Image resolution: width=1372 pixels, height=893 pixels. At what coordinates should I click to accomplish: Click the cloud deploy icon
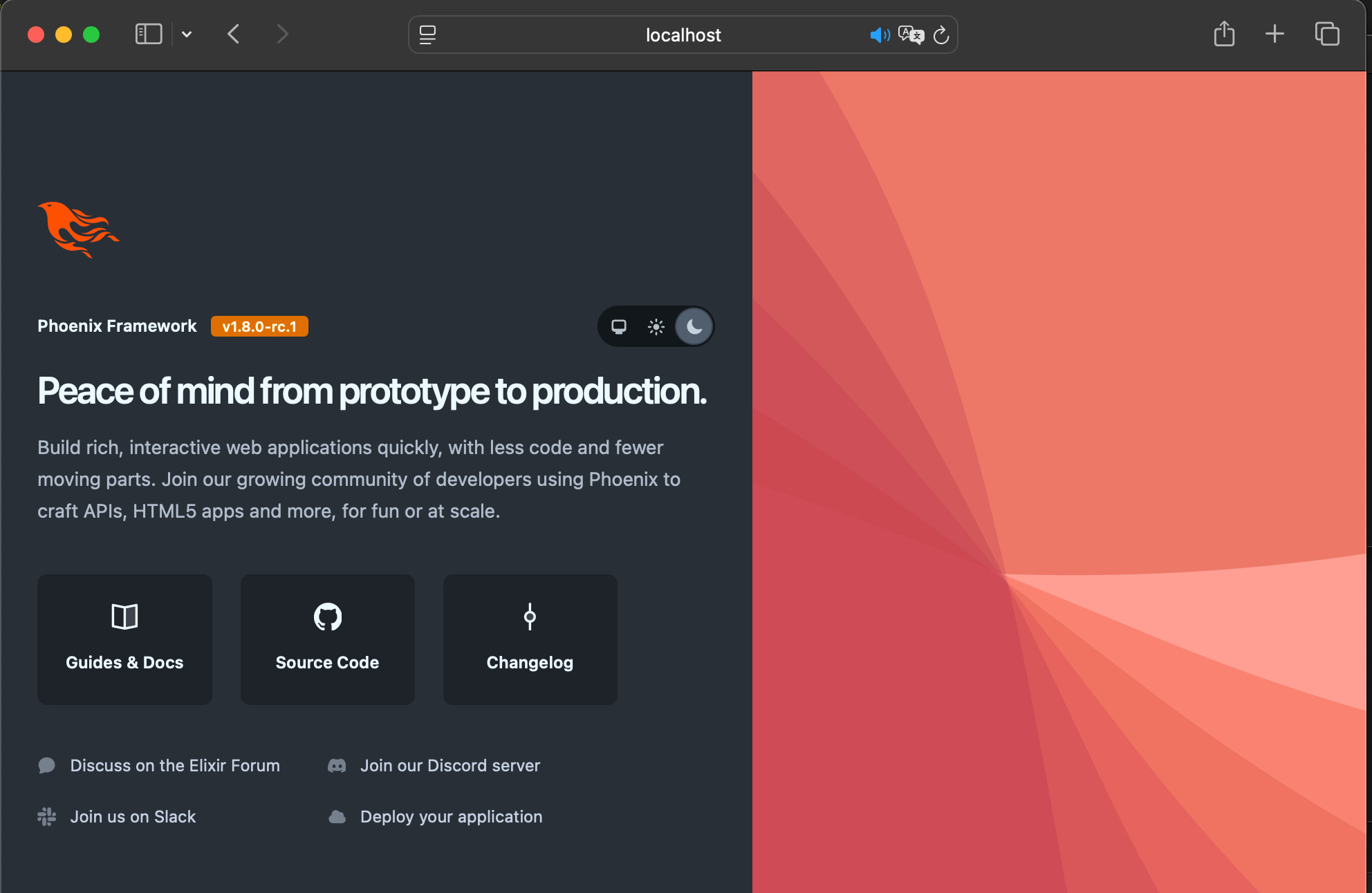(x=337, y=817)
